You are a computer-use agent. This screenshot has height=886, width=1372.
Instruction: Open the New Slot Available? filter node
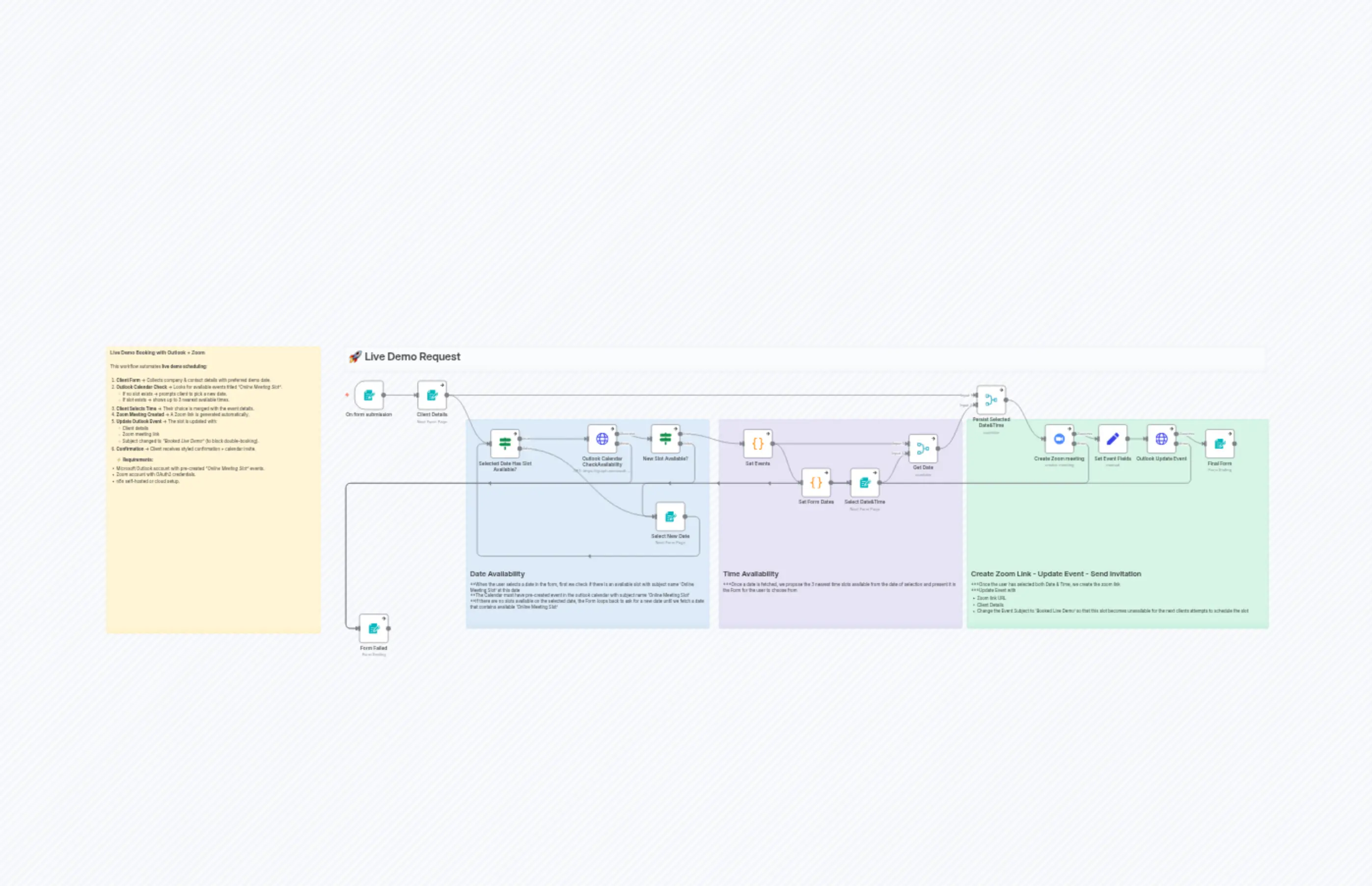666,439
